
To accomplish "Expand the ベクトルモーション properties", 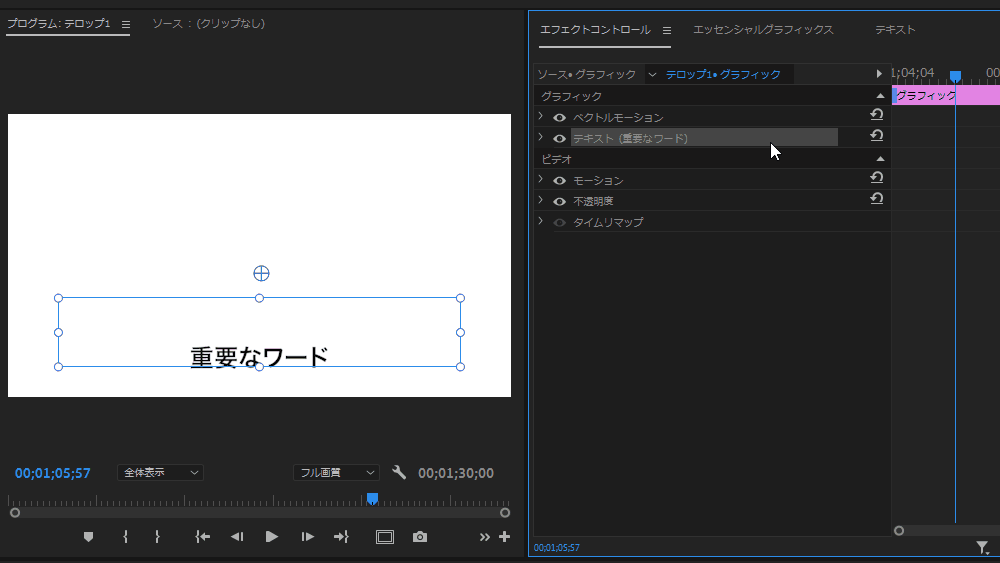I will pos(541,116).
